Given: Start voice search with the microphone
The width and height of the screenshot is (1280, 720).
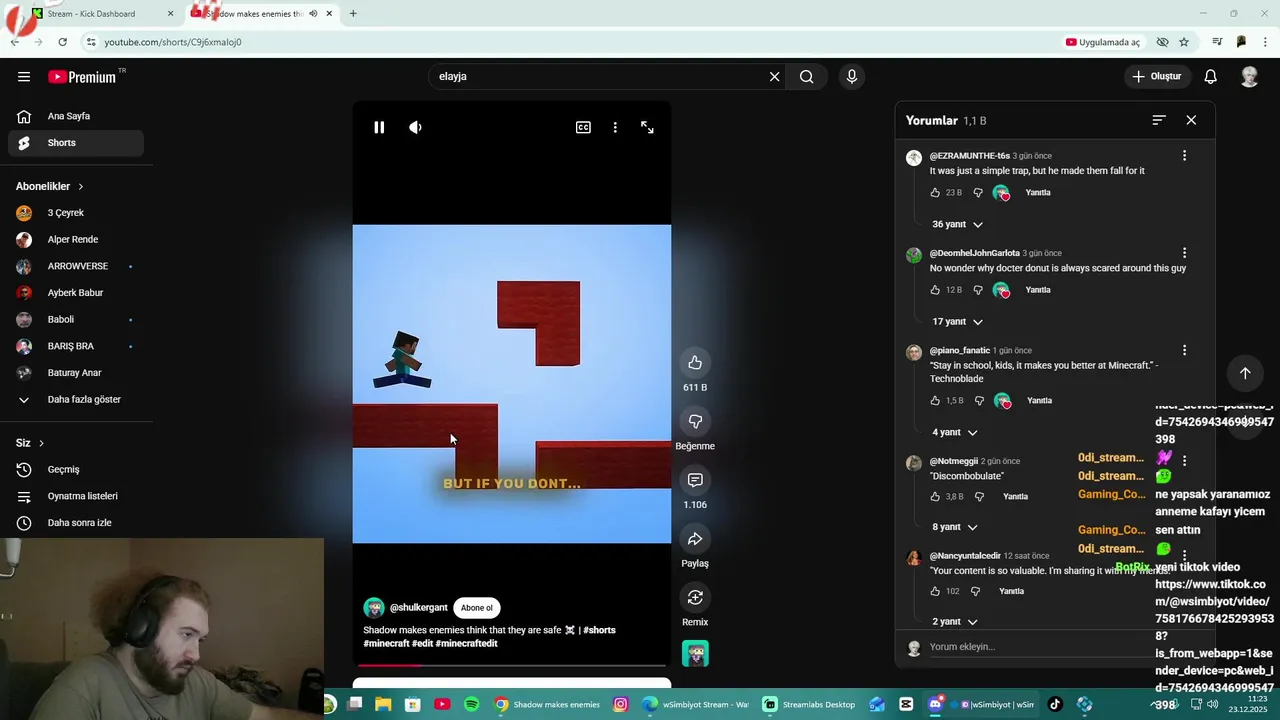Looking at the screenshot, I should tap(852, 77).
